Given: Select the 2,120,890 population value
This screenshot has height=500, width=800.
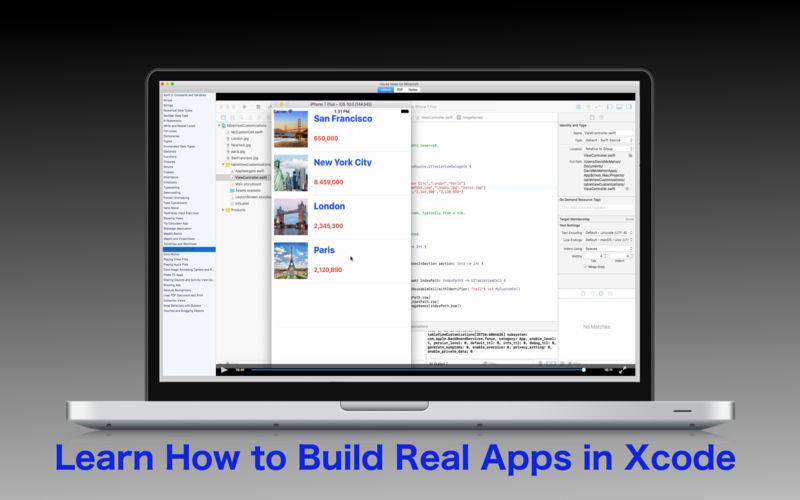Looking at the screenshot, I should tap(328, 270).
